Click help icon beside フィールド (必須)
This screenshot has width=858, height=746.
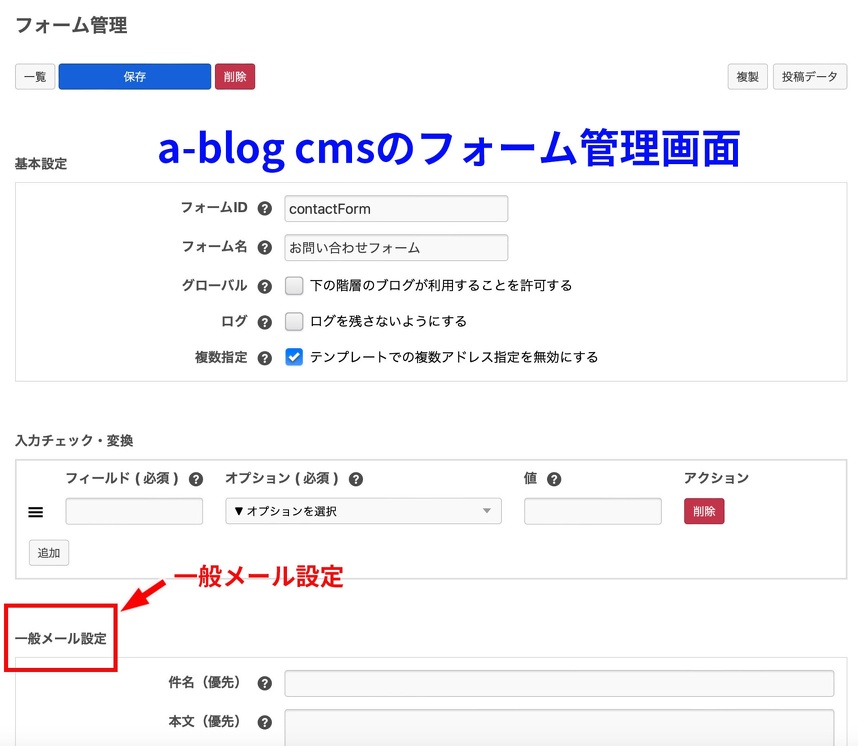(196, 479)
